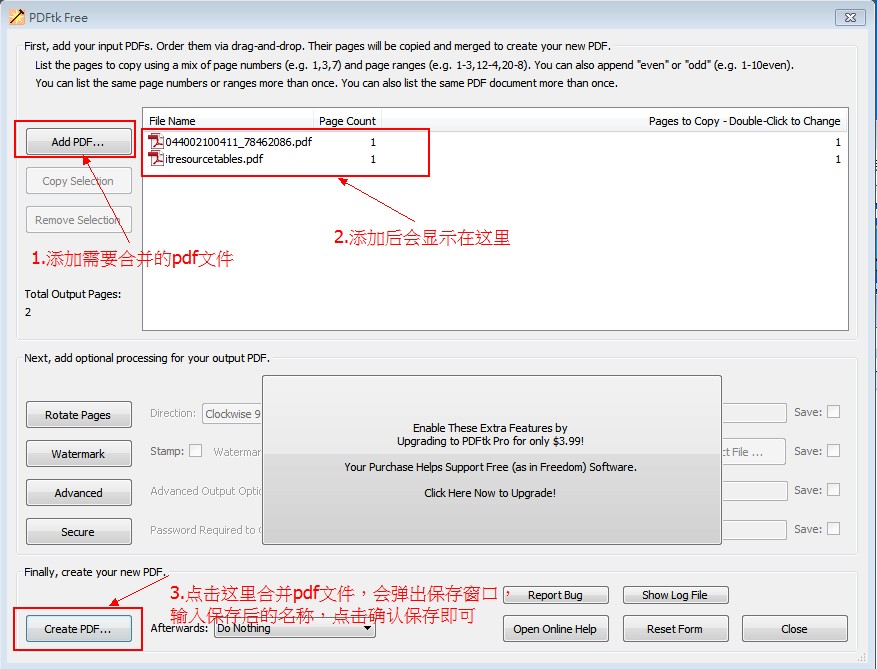Click the Open Online Help button
Viewport: 877px width, 669px height.
(555, 629)
